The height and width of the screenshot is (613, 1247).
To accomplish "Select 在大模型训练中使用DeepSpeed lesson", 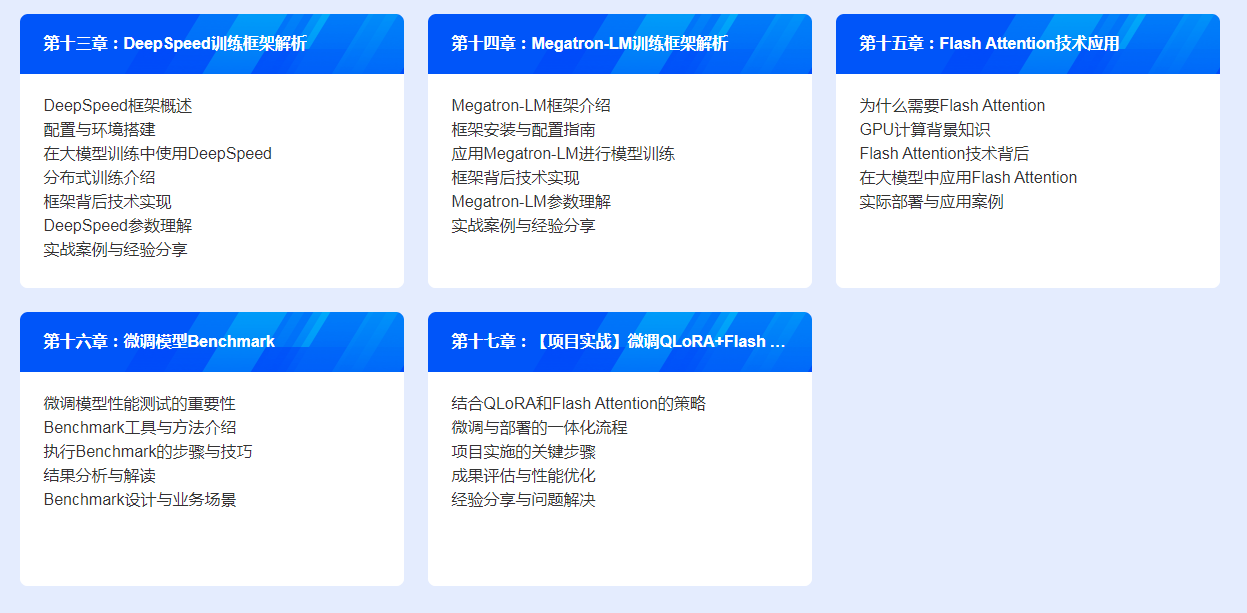I will click(158, 154).
